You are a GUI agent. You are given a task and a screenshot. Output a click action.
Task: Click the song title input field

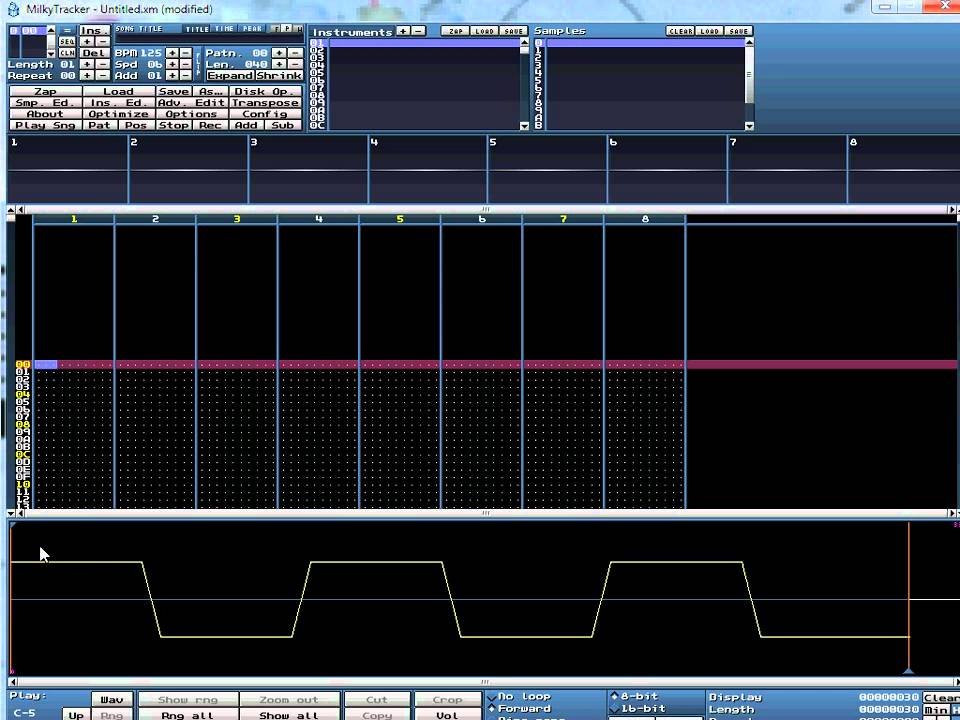[x=208, y=39]
